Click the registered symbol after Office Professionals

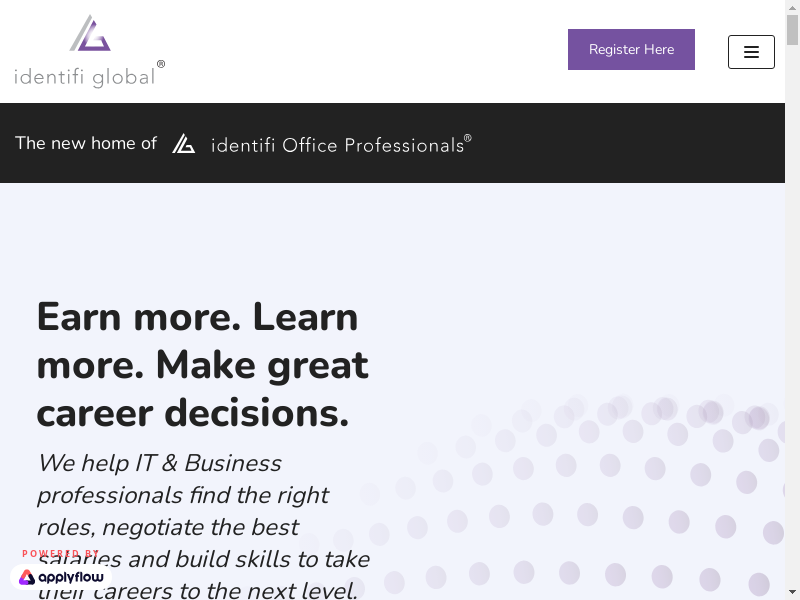467,138
